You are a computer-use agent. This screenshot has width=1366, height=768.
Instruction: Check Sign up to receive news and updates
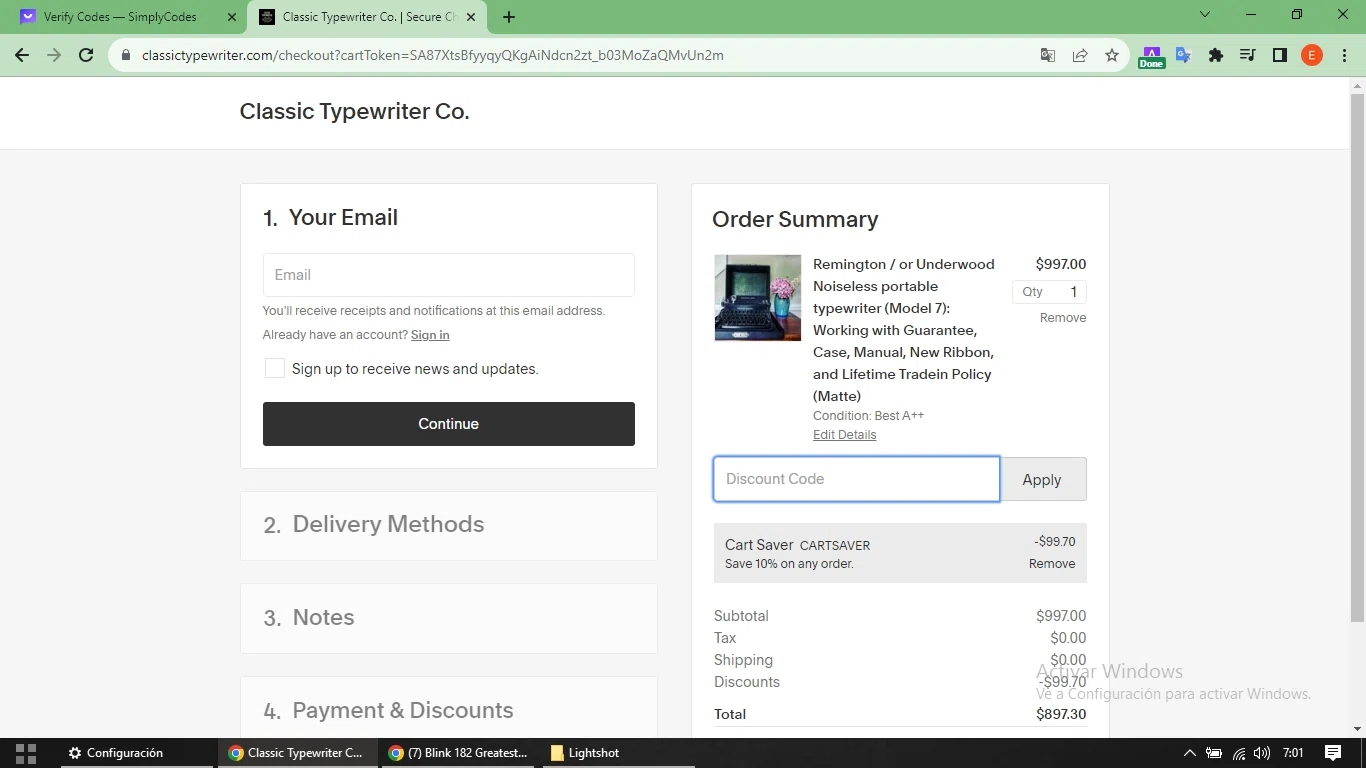pyautogui.click(x=274, y=368)
